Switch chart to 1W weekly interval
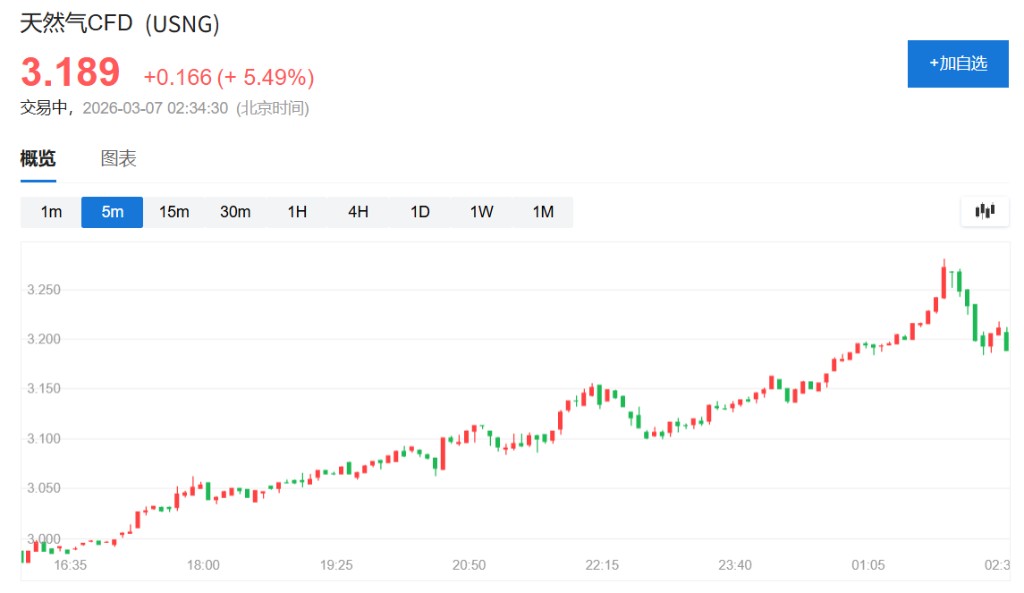The width and height of the screenshot is (1024, 593). (x=481, y=212)
